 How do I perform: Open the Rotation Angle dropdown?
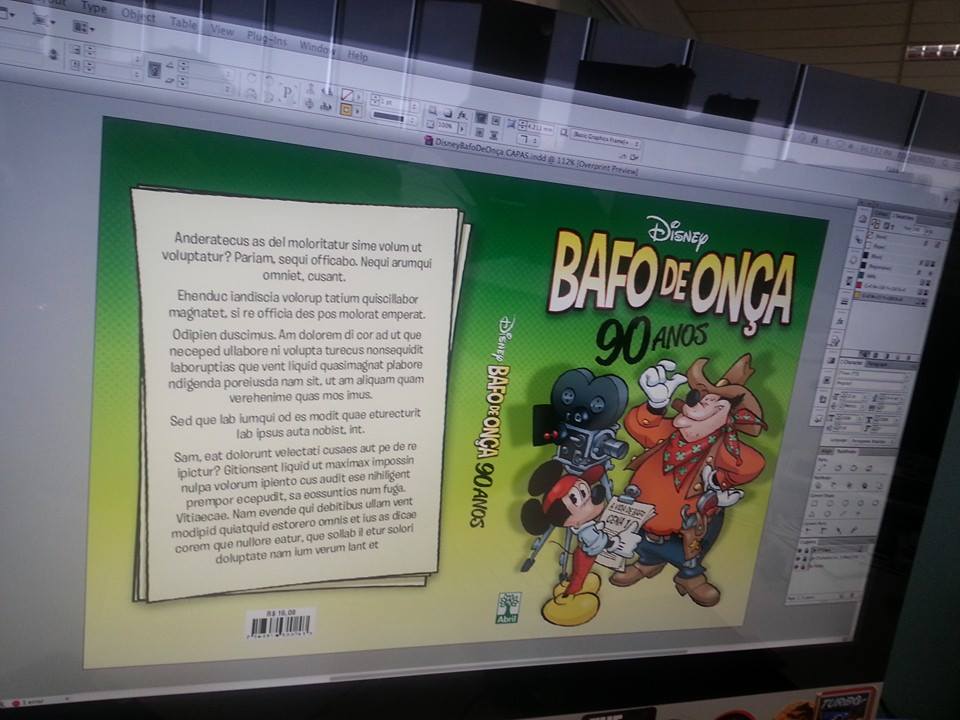coord(228,74)
